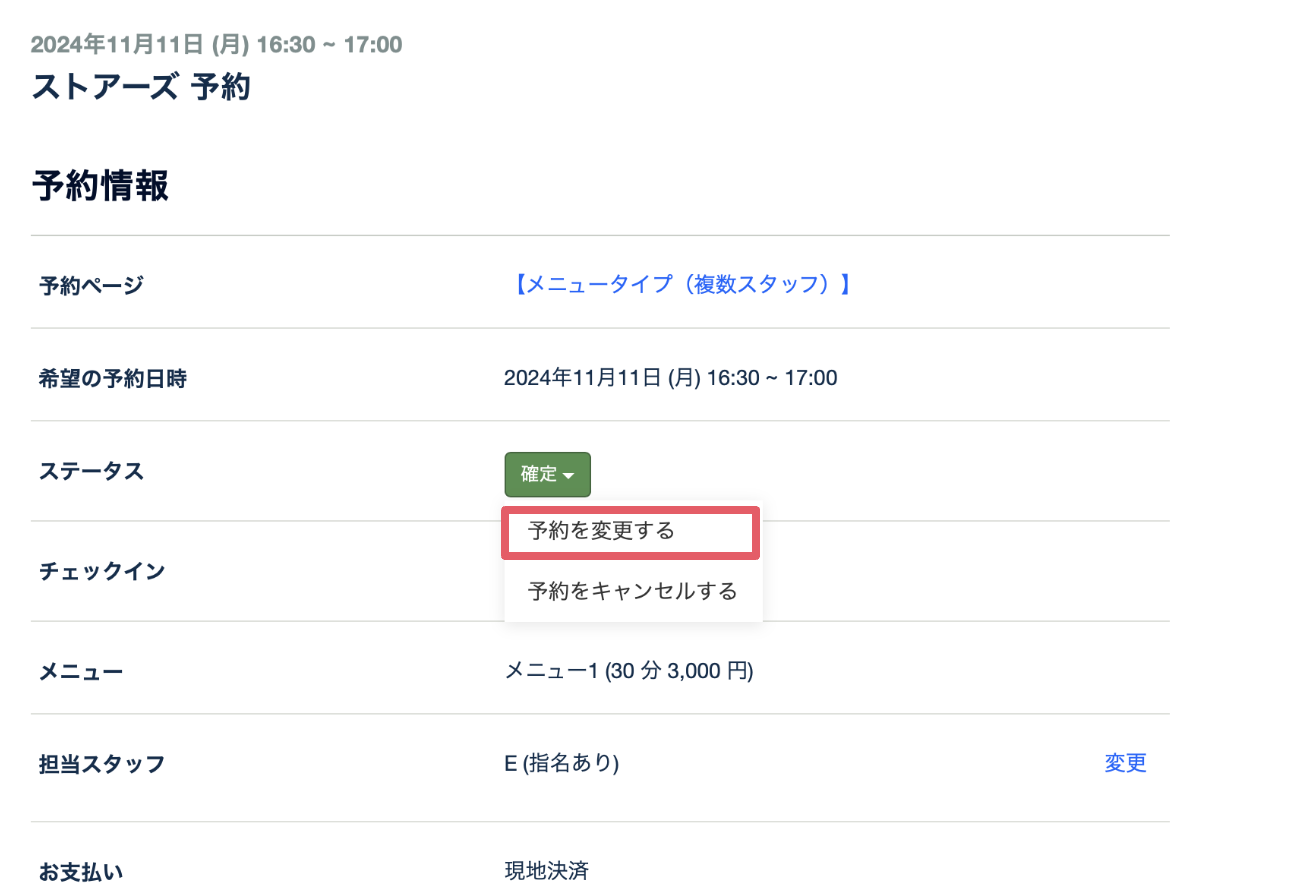The width and height of the screenshot is (1304, 892).
Task: Click the 予約ページ row label
Action: click(91, 286)
